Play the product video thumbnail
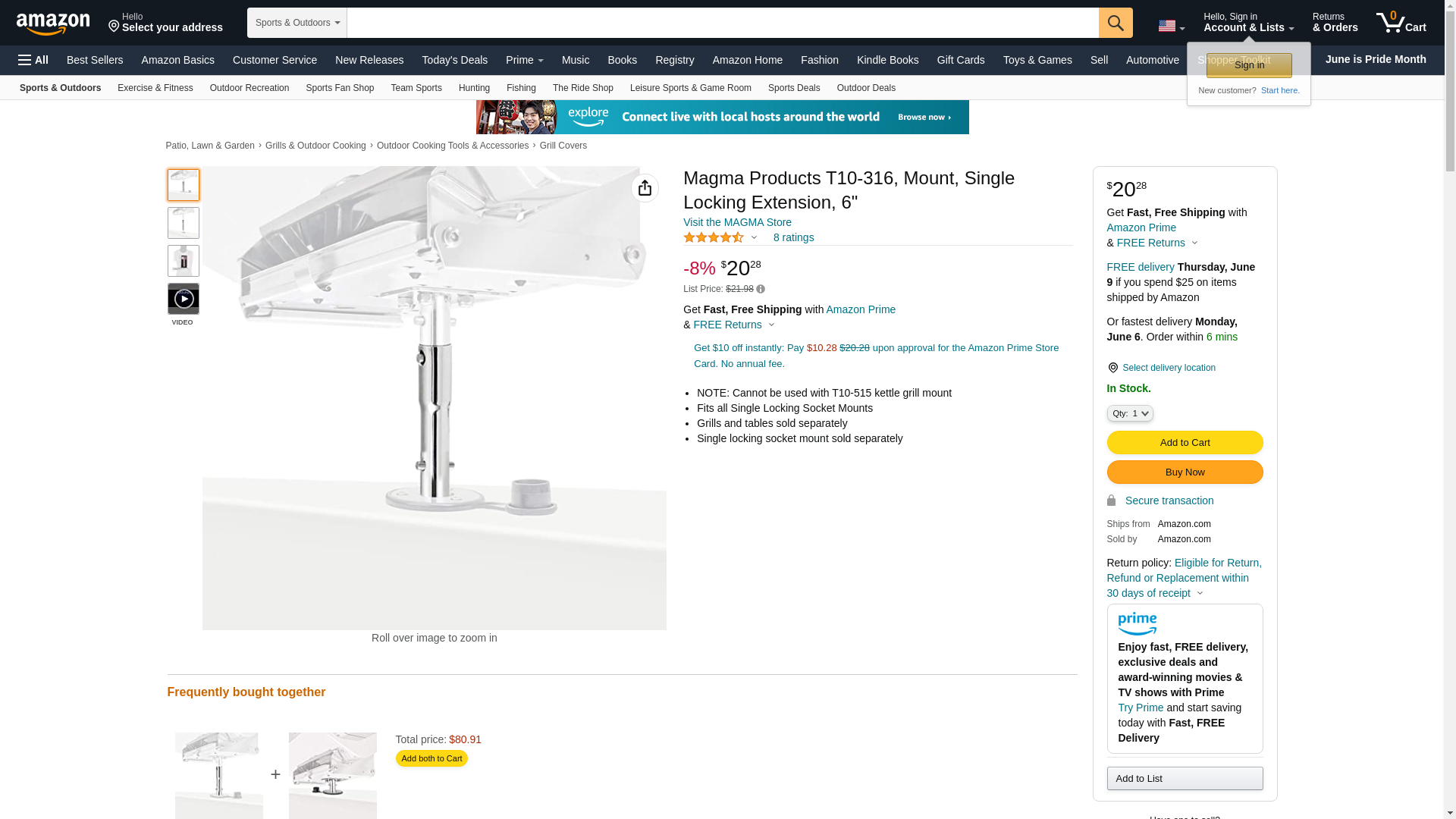The image size is (1456, 819). [183, 299]
